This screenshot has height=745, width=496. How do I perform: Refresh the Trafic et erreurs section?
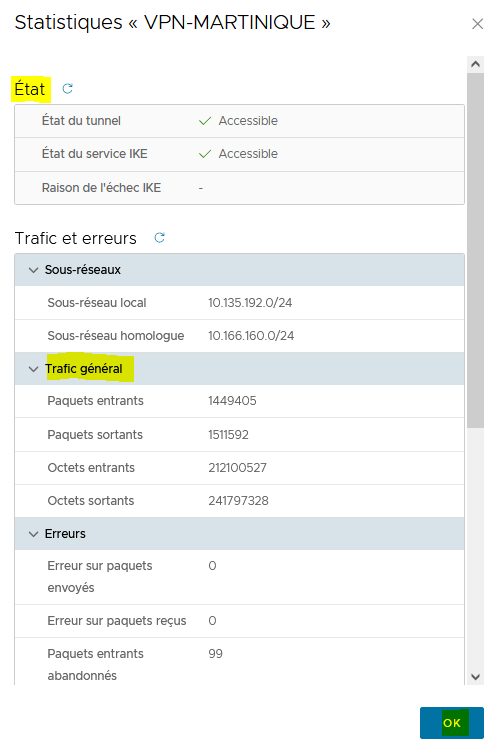pyautogui.click(x=160, y=238)
